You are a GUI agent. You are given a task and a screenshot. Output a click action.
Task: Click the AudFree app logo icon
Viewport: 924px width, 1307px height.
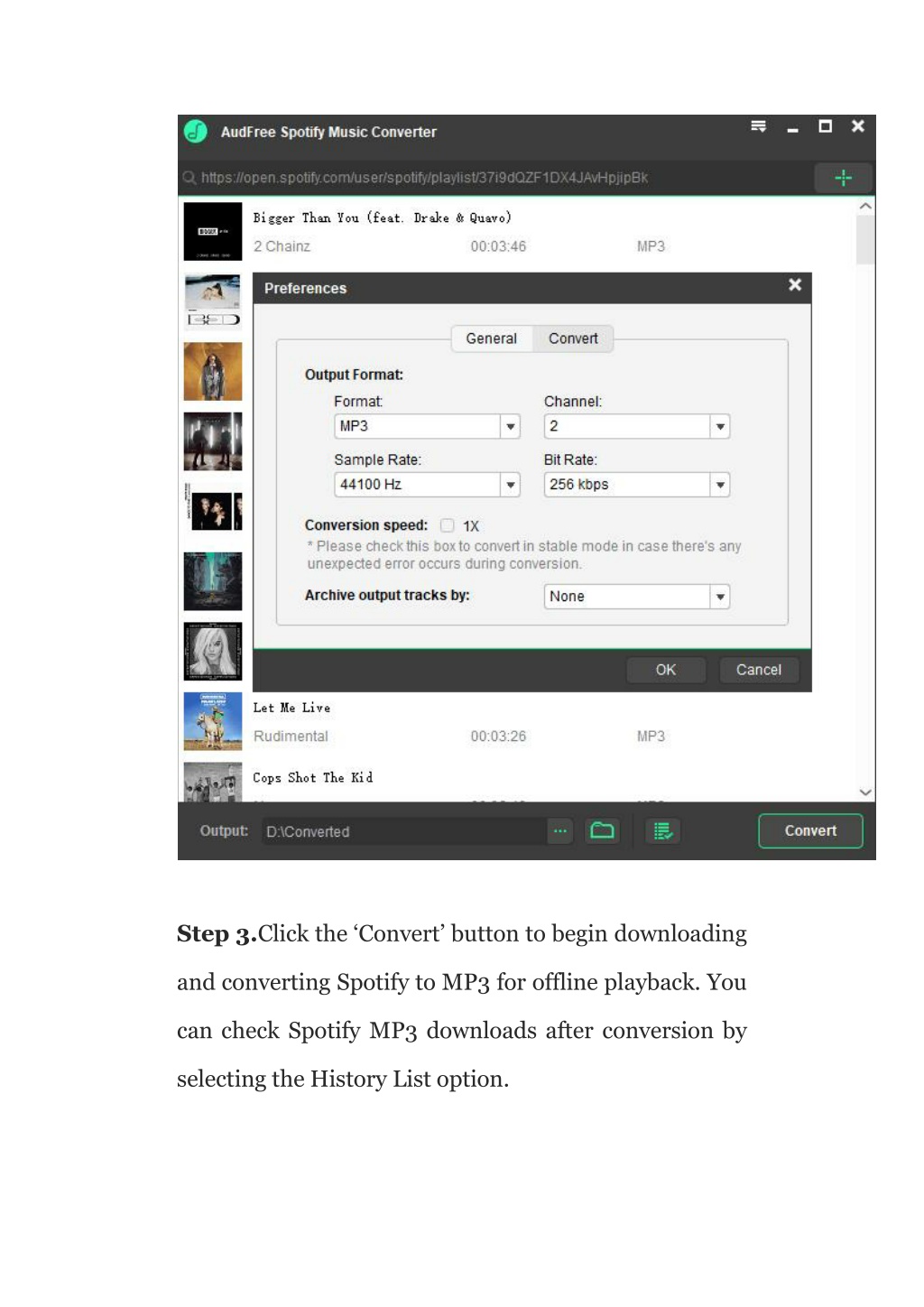[x=196, y=132]
